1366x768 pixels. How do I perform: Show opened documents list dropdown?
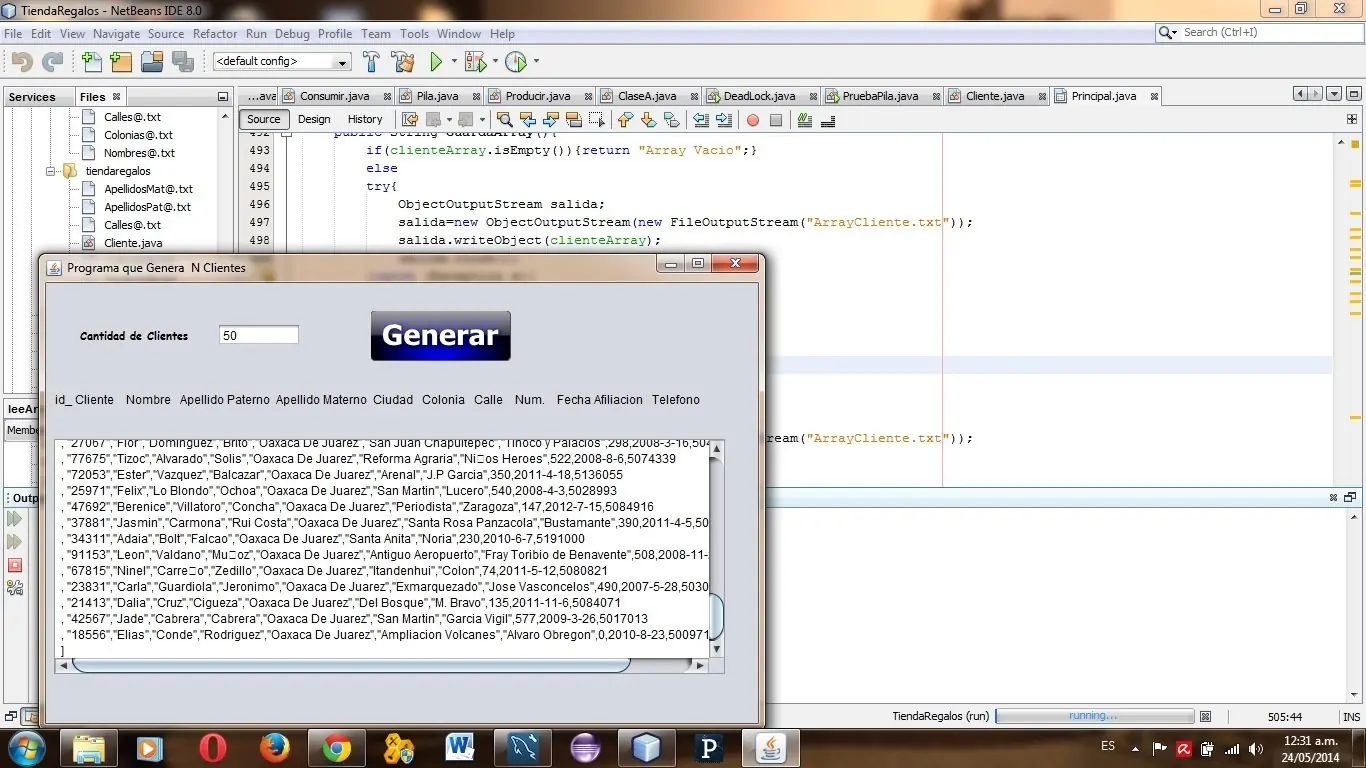[1334, 94]
